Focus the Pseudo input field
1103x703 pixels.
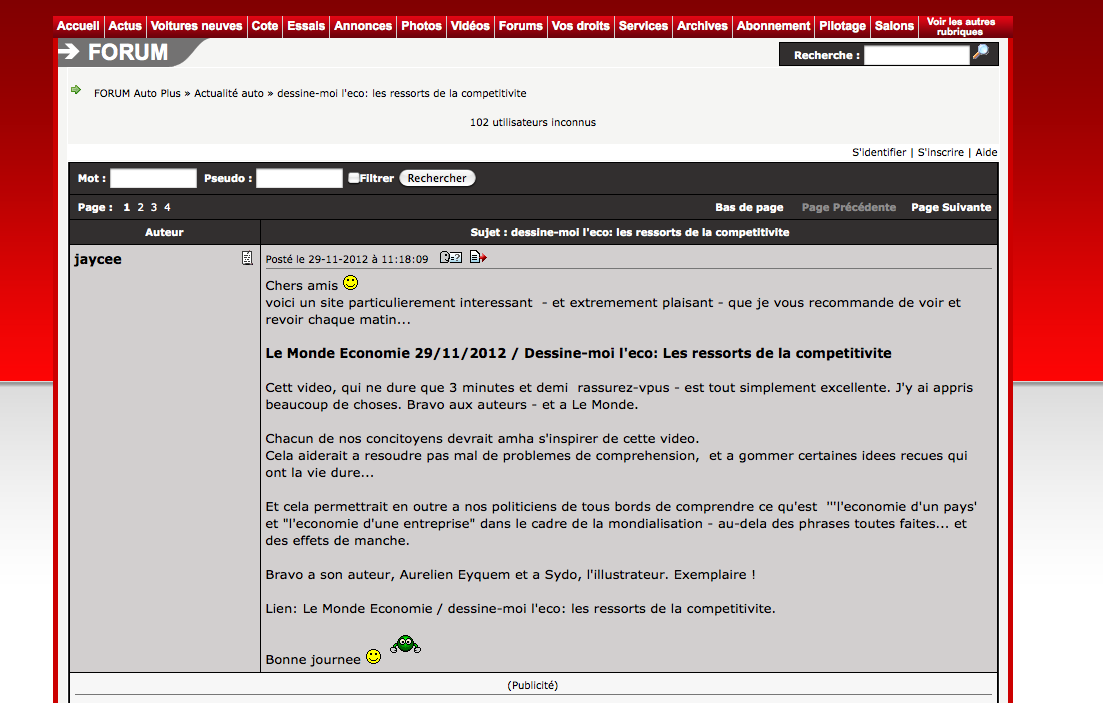[x=299, y=178]
